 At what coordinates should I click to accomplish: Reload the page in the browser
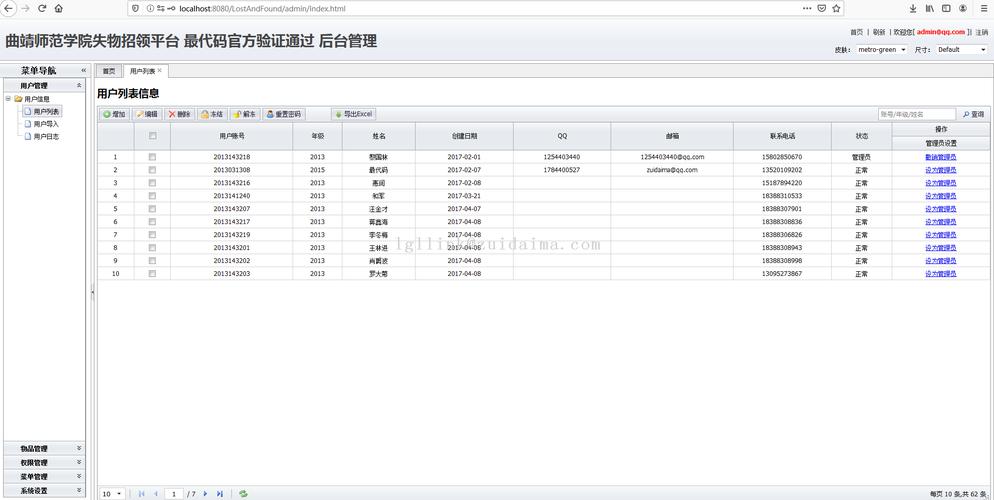(x=42, y=8)
